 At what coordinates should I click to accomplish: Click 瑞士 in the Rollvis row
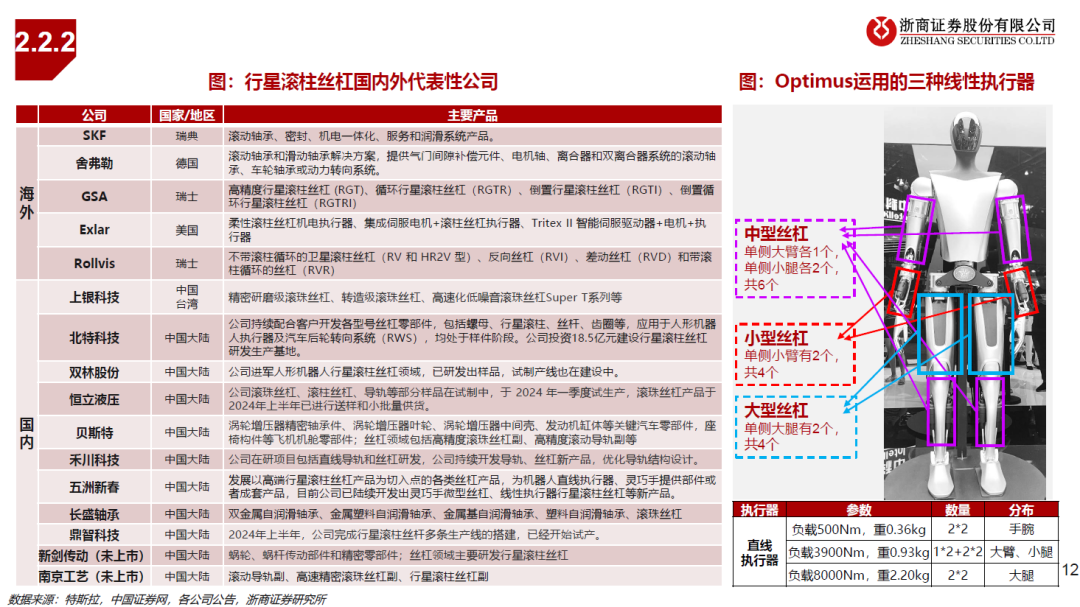point(187,263)
